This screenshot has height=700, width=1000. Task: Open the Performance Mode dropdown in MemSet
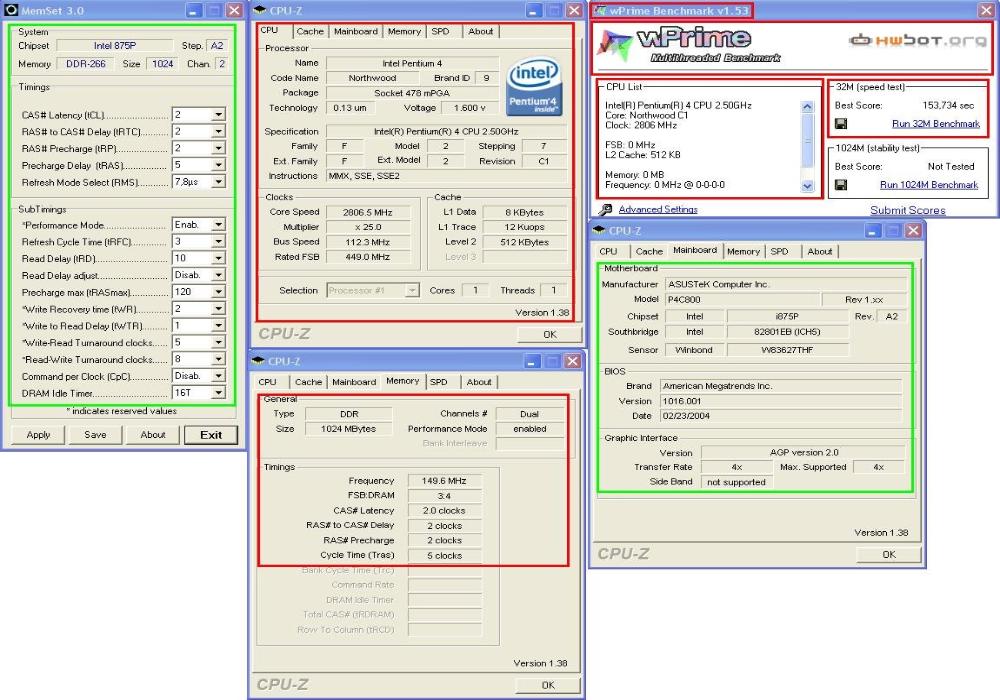tap(218, 224)
